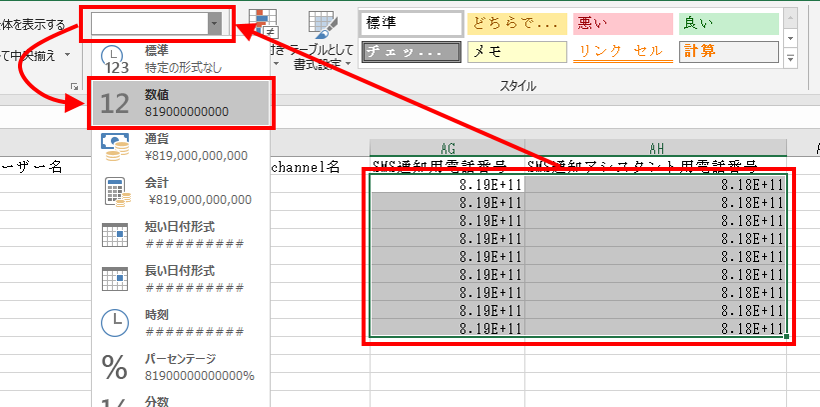The image size is (820, 407).
Task: Choose the メモ cell style
Action: 515,51
